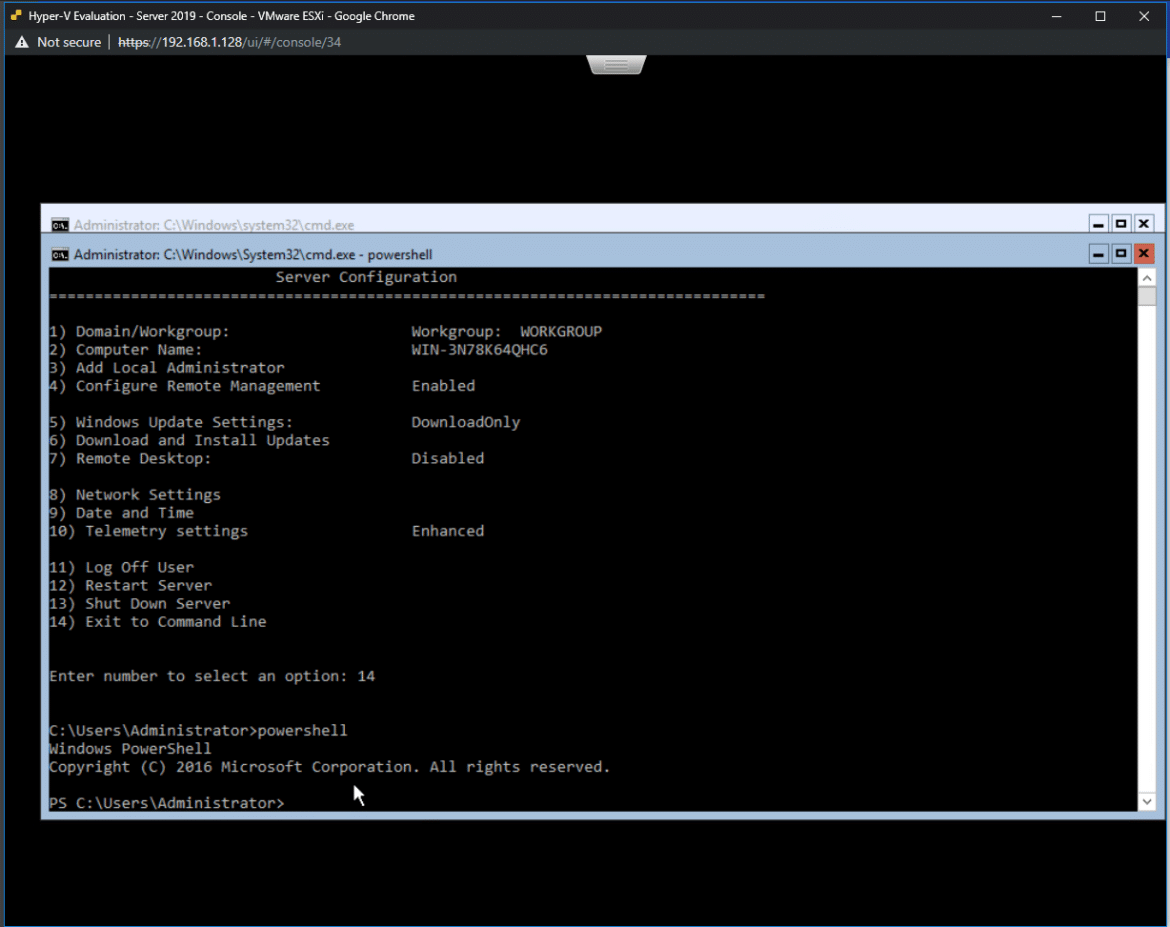Click the 'Shut Down Server' line
1170x927 pixels.
(140, 604)
